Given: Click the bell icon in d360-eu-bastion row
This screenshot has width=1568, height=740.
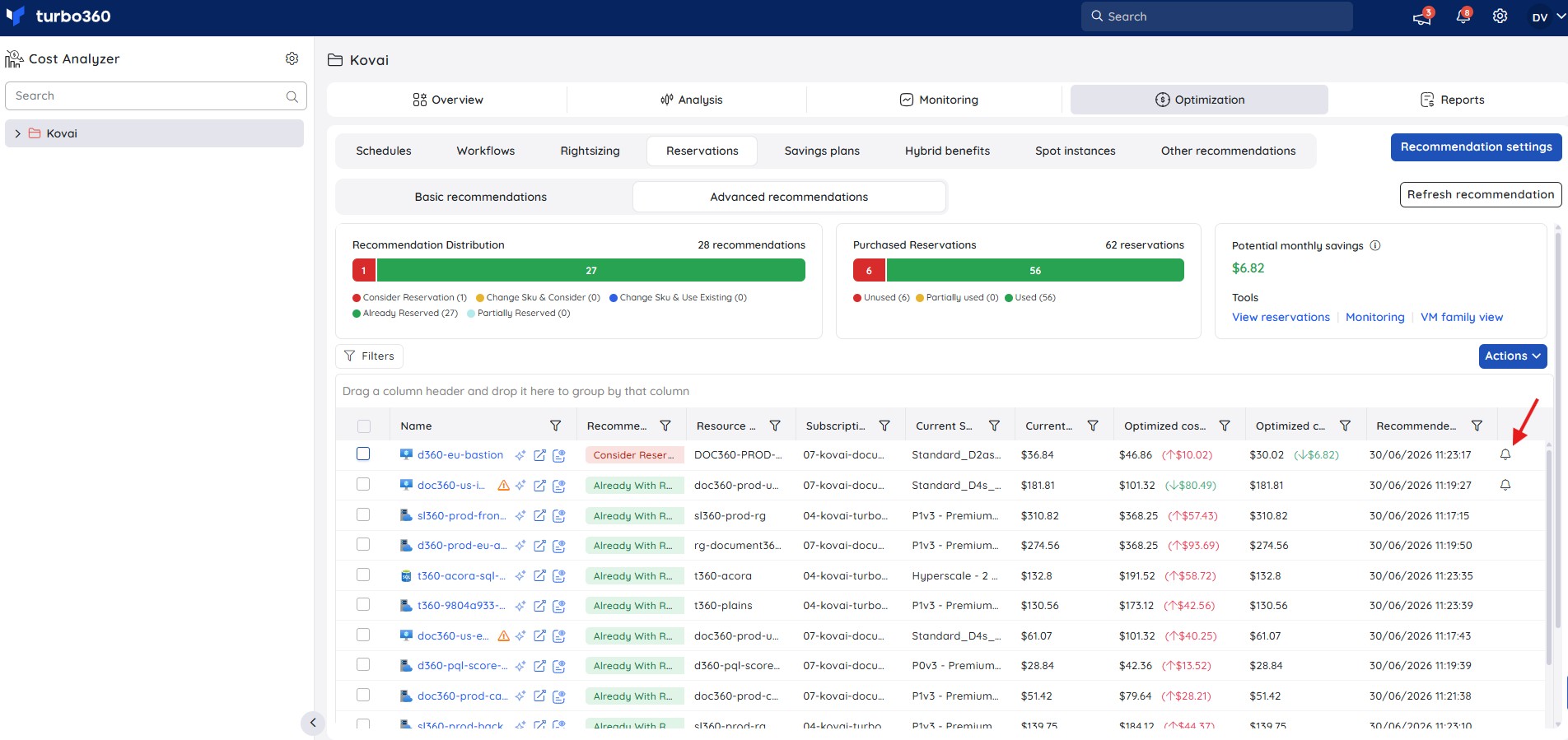Looking at the screenshot, I should 1505,454.
